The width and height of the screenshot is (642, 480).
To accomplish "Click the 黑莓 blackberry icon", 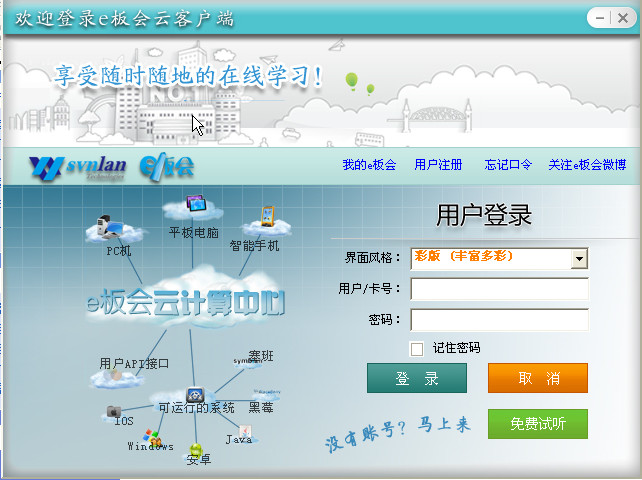I will [x=266, y=393].
